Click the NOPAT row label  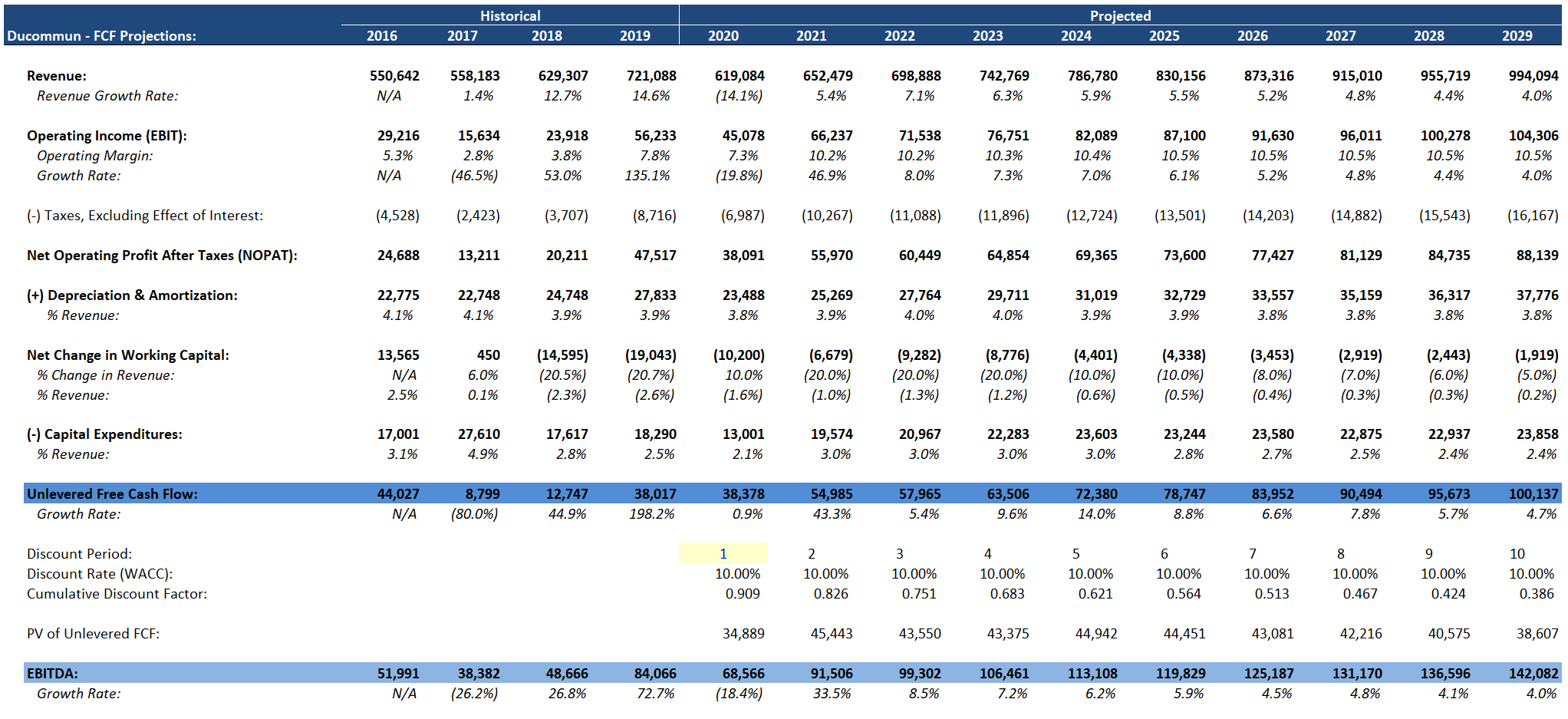pyautogui.click(x=162, y=256)
